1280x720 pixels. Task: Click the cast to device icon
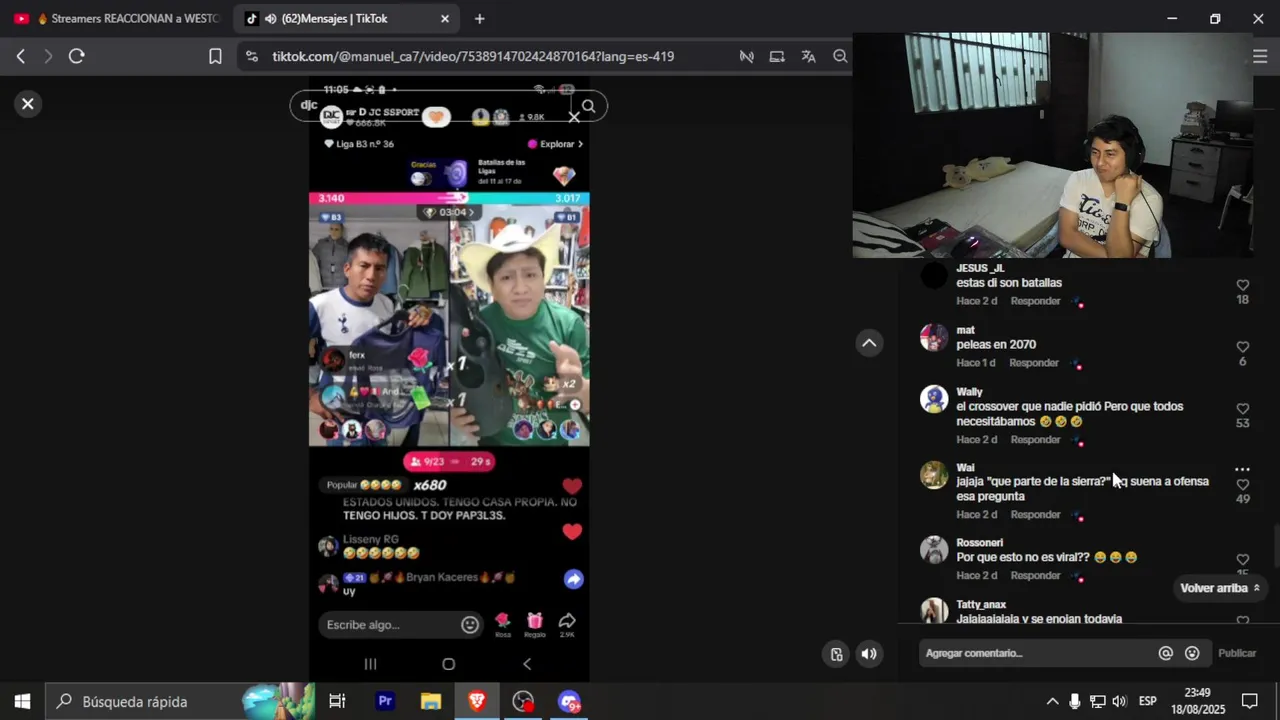777,56
